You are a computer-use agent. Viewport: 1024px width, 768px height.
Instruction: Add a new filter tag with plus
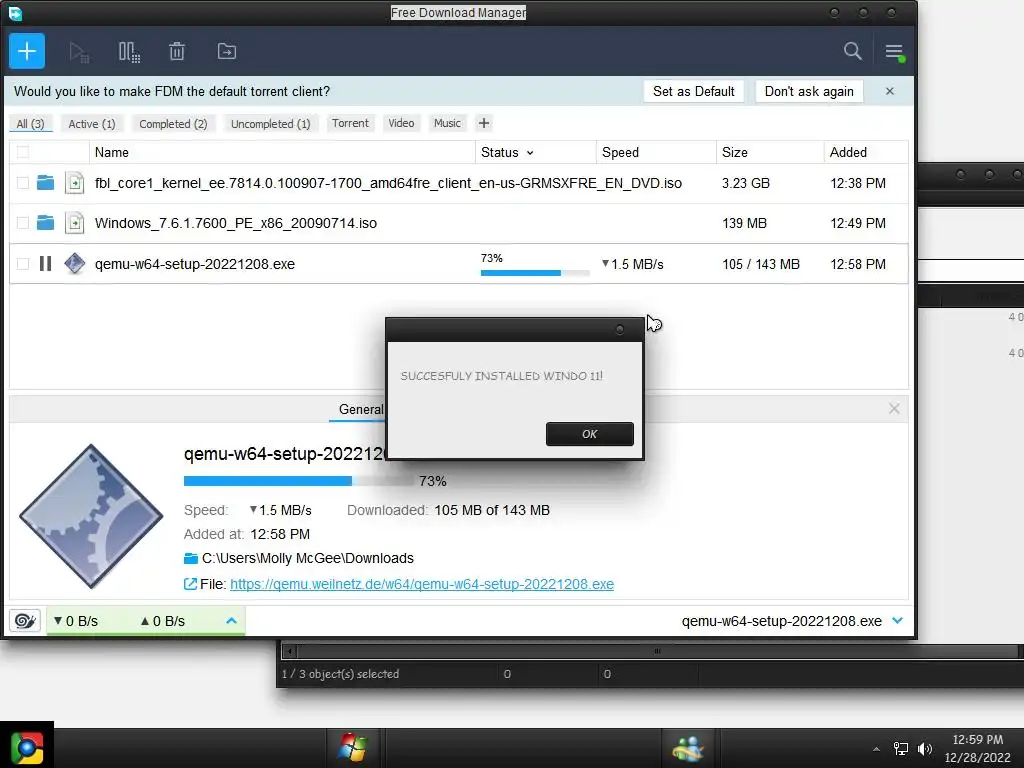coord(483,123)
